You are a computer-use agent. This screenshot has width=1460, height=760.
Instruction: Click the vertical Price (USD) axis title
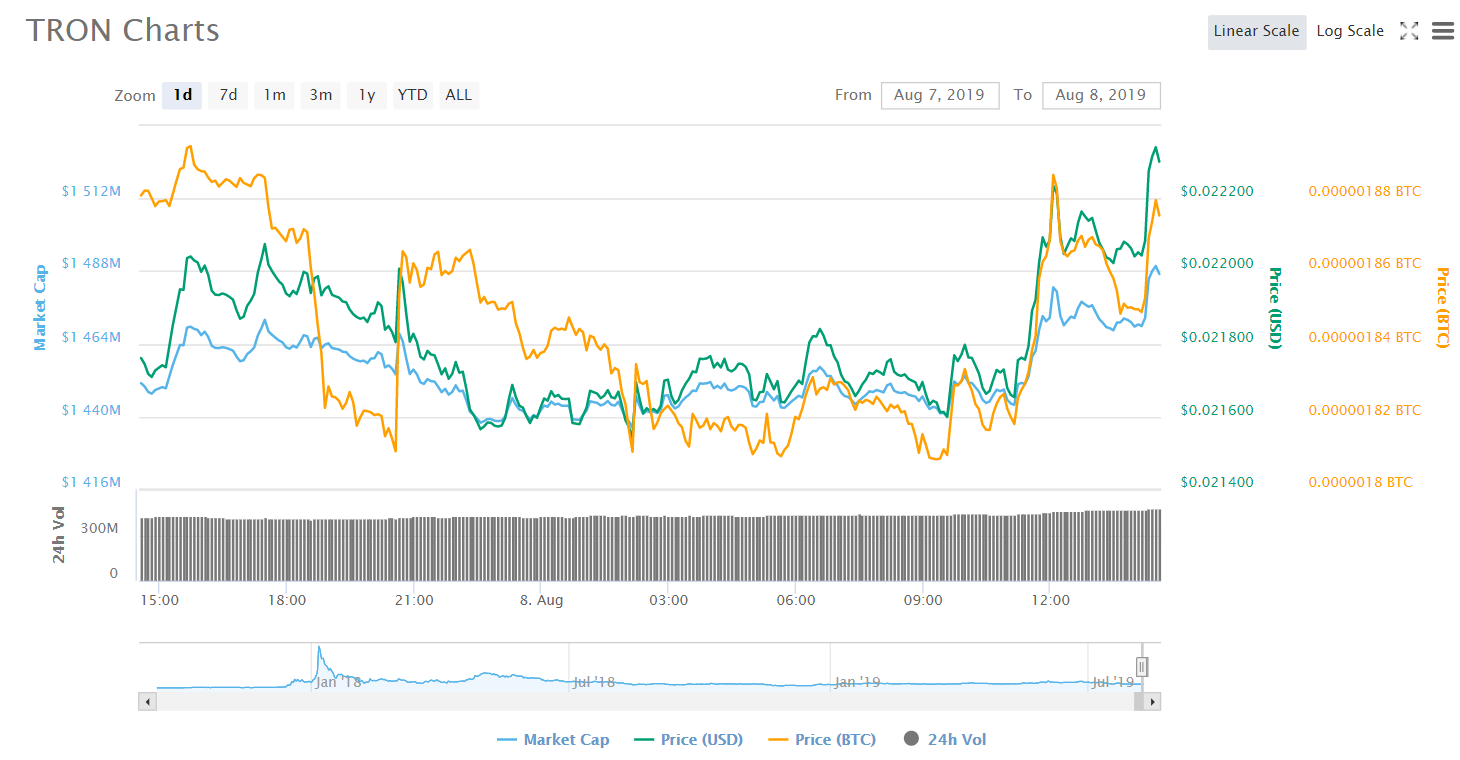1275,307
